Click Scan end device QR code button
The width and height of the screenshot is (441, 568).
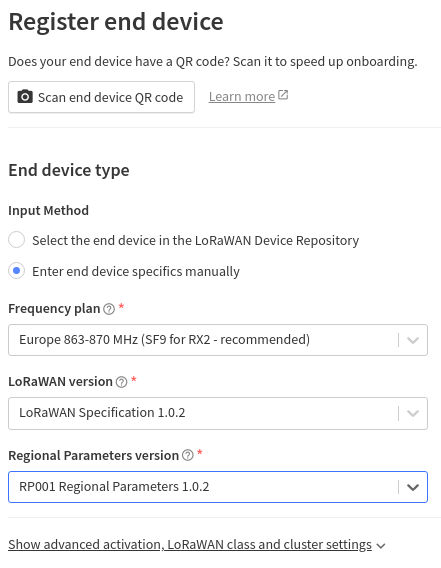click(101, 97)
